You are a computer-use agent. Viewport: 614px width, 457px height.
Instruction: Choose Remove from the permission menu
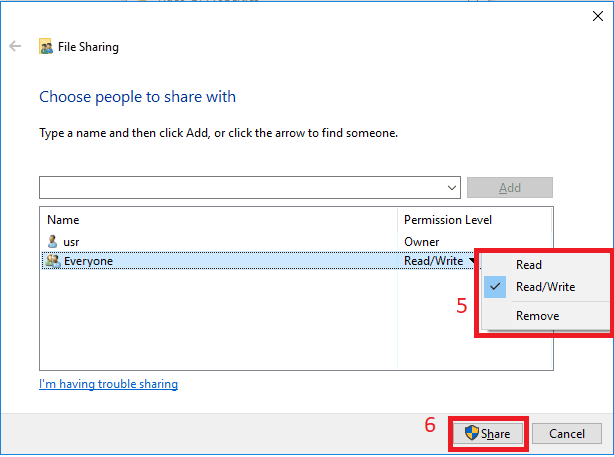click(x=537, y=315)
